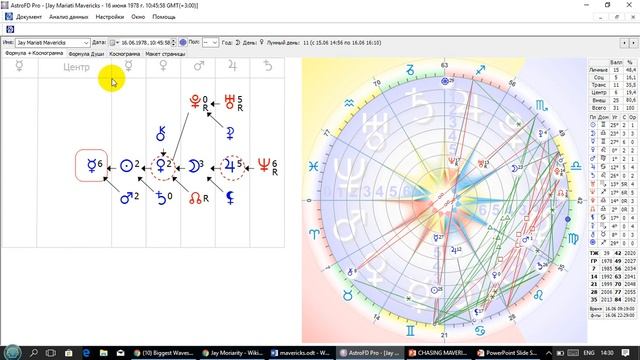Click the Mercury glyph in the rounded box
The image size is (640, 360).
tap(91, 165)
